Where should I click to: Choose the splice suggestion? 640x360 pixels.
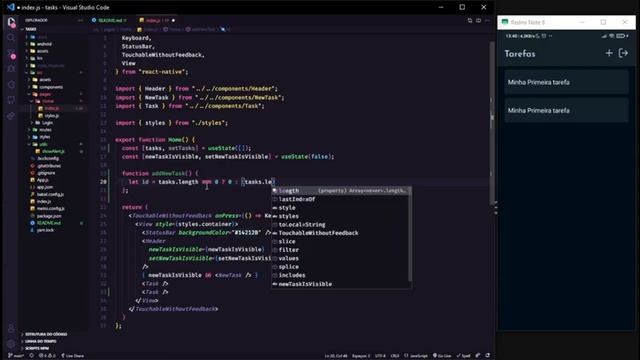[341, 267]
